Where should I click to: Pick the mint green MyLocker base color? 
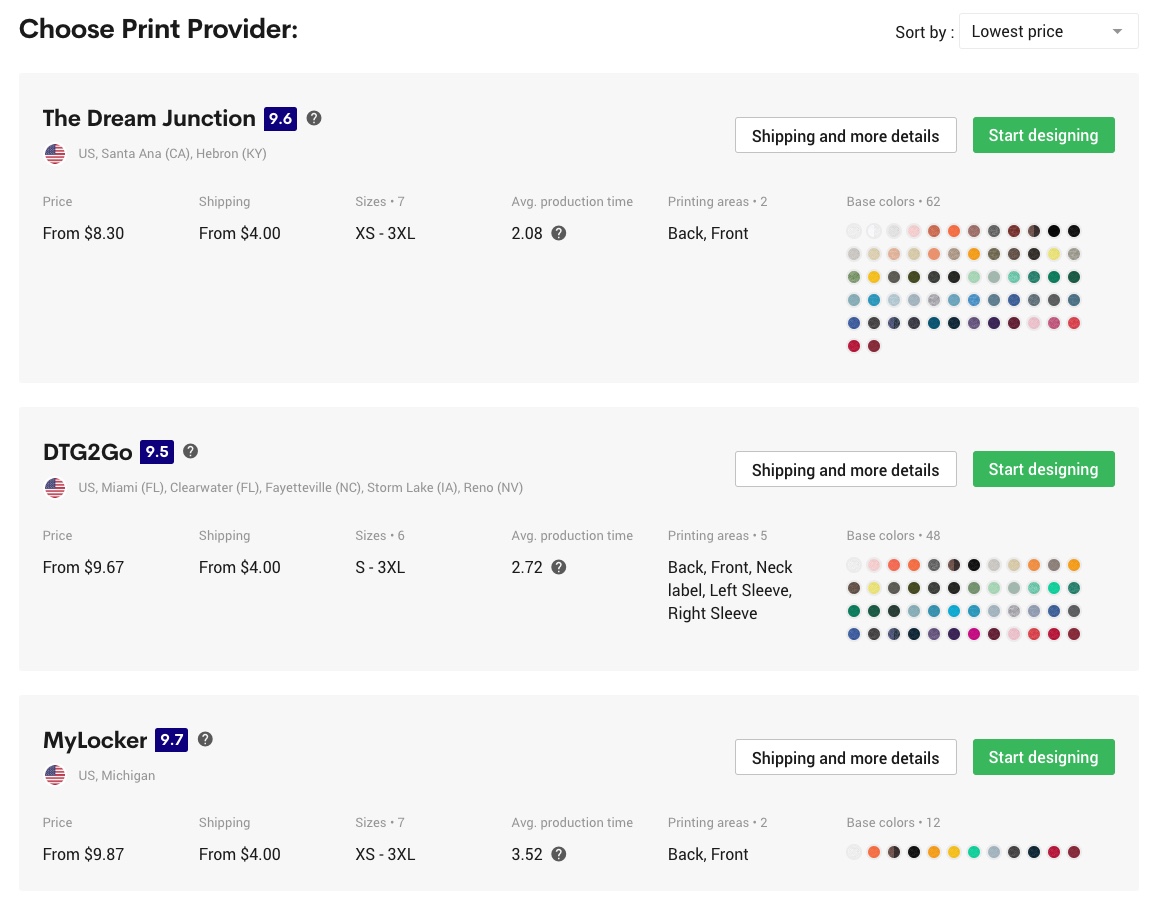click(x=974, y=852)
